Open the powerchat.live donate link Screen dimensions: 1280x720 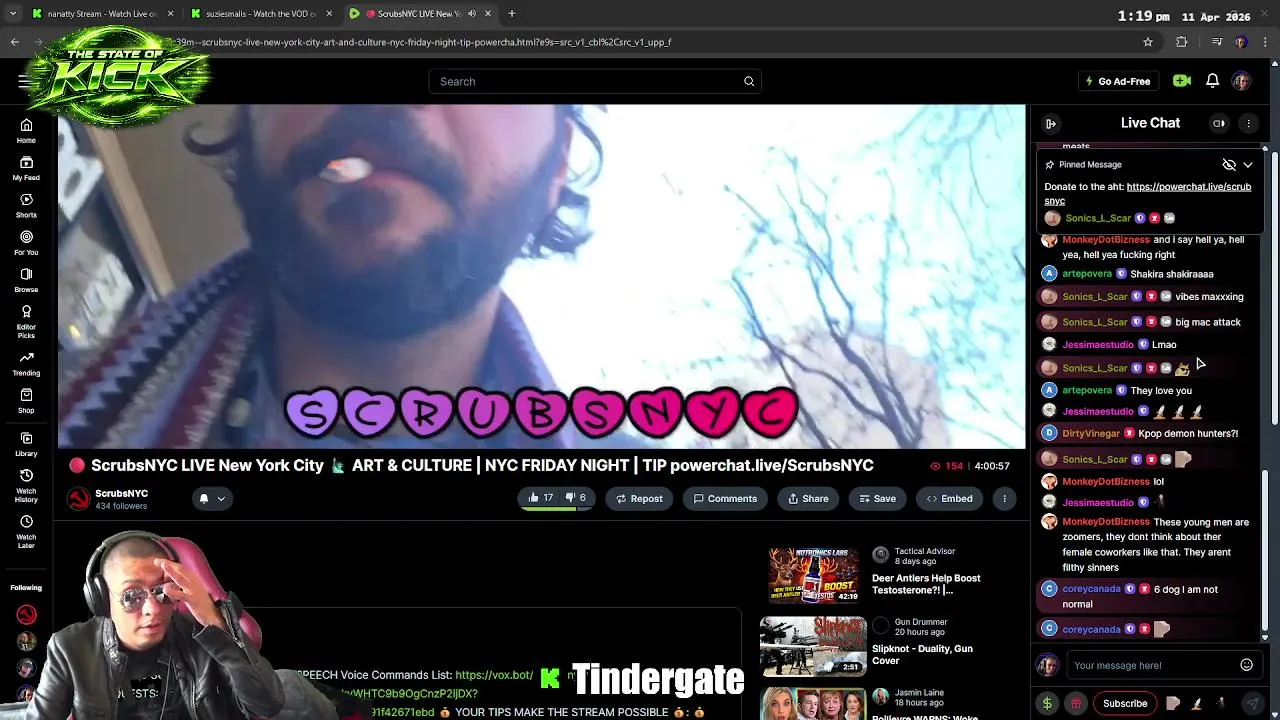tap(1148, 193)
